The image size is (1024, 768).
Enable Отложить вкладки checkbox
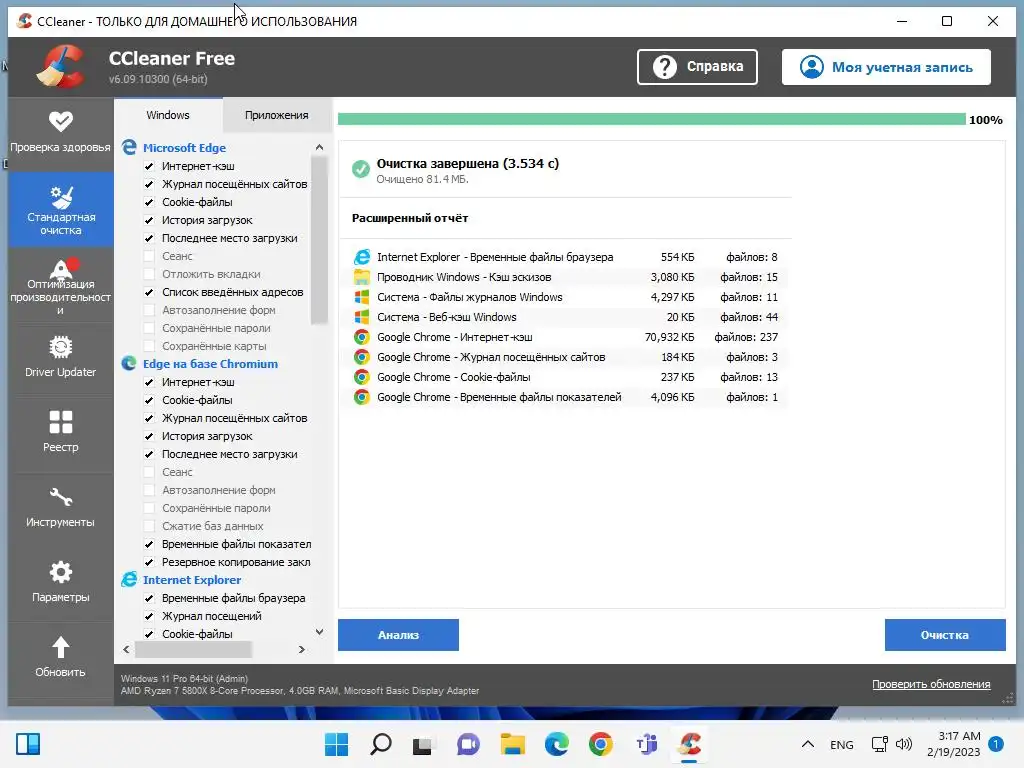(149, 274)
